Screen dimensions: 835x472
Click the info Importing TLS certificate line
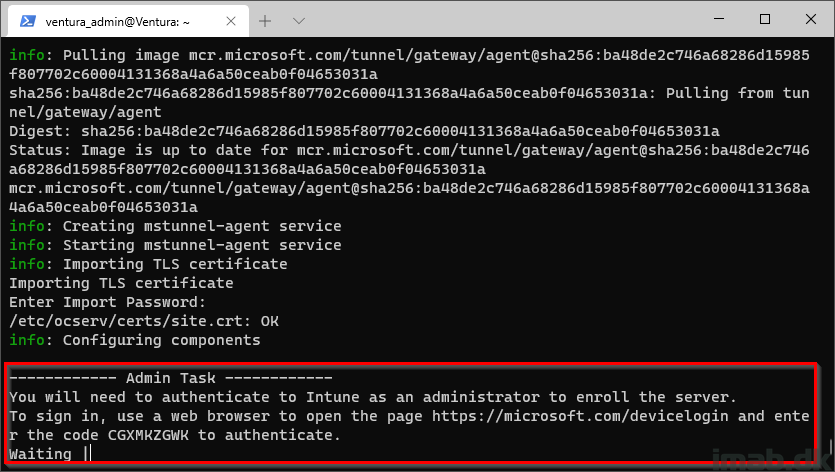pos(148,264)
